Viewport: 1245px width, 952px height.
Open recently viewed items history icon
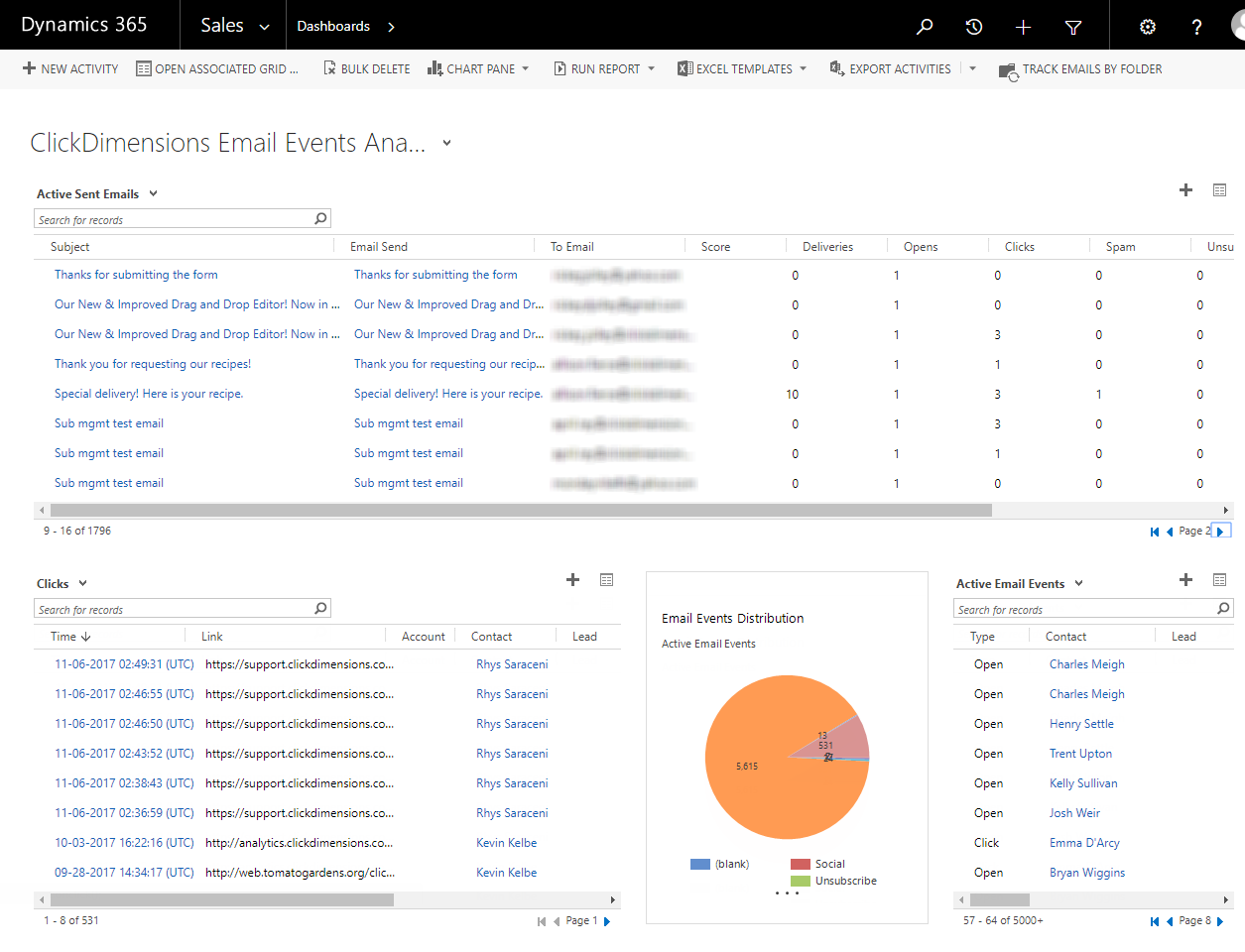point(974,27)
